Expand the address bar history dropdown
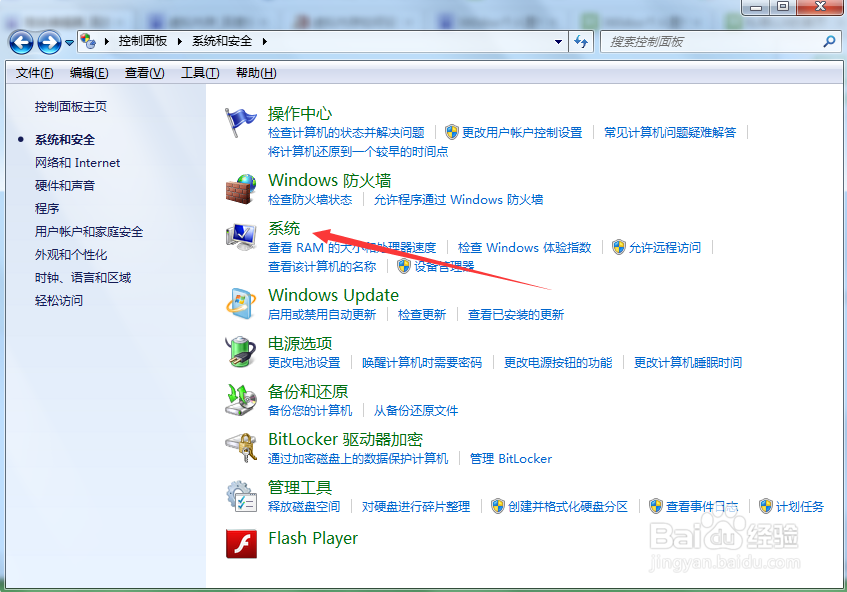847x592 pixels. [x=559, y=42]
